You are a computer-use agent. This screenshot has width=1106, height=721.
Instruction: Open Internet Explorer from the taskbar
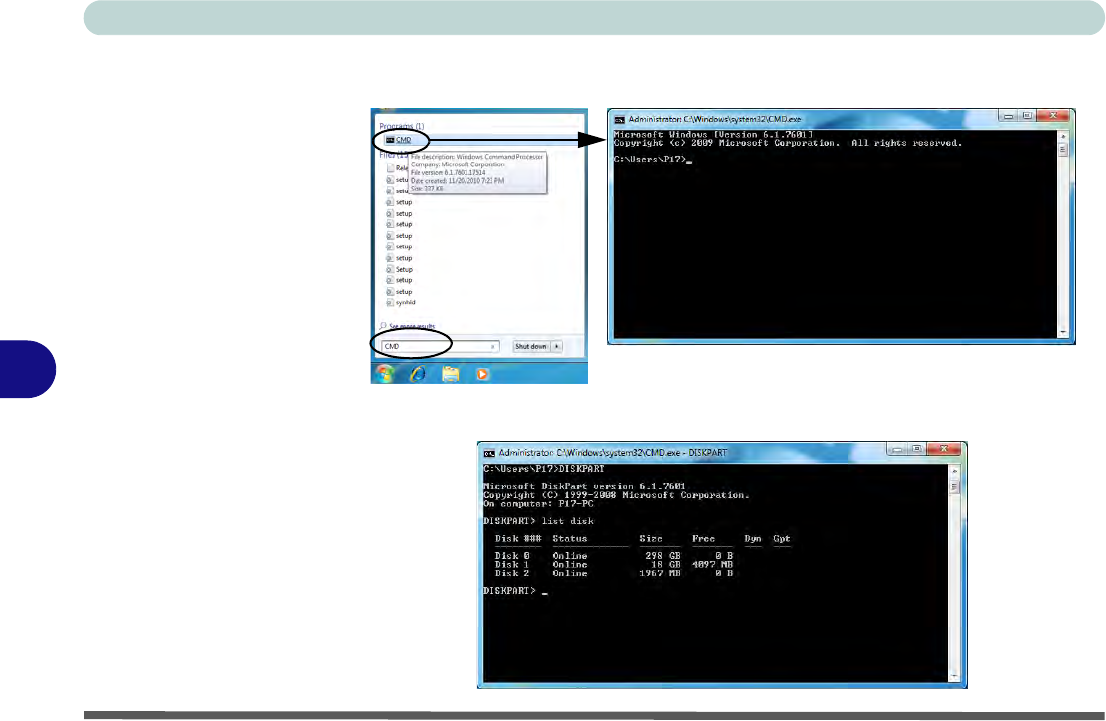tap(418, 373)
